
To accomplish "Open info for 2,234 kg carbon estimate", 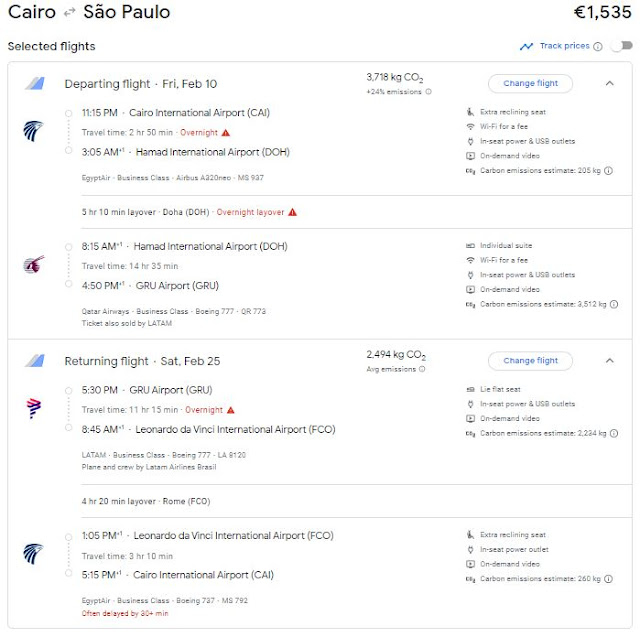I will coord(612,434).
